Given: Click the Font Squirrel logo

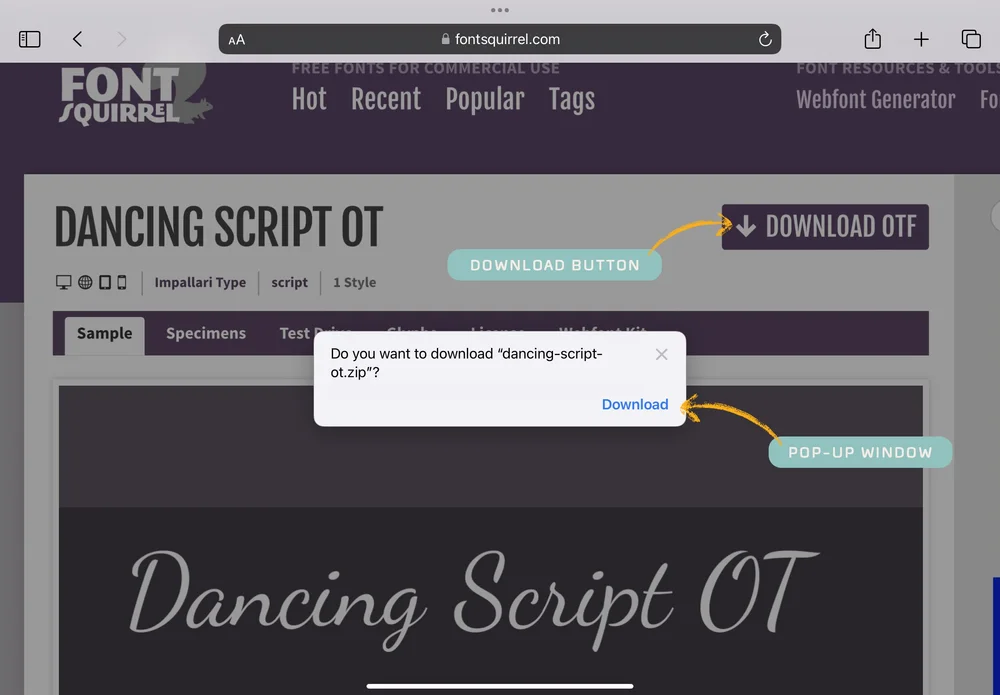Looking at the screenshot, I should [130, 95].
